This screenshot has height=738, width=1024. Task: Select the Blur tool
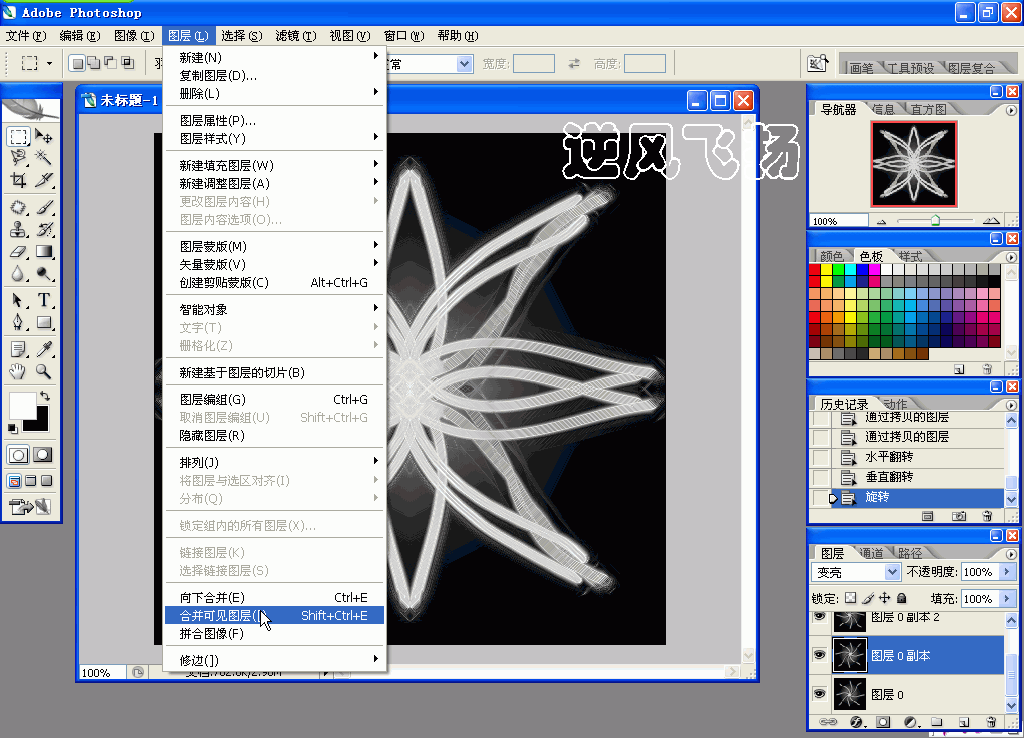(x=18, y=274)
